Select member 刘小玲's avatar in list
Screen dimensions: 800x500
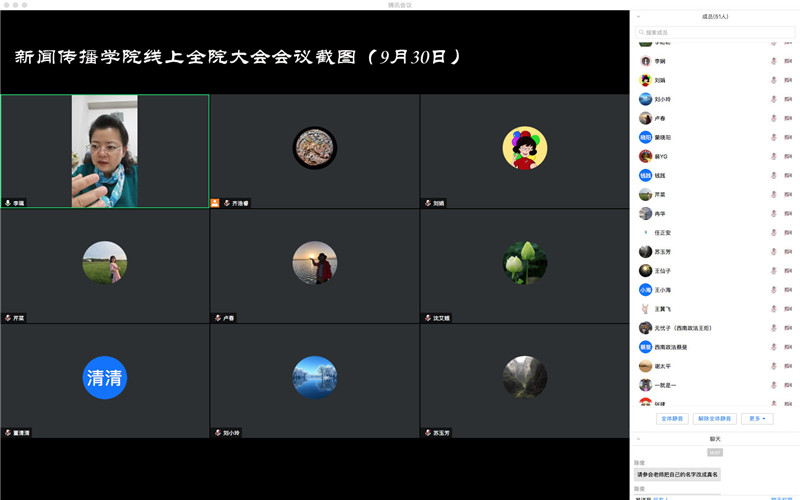[645, 99]
